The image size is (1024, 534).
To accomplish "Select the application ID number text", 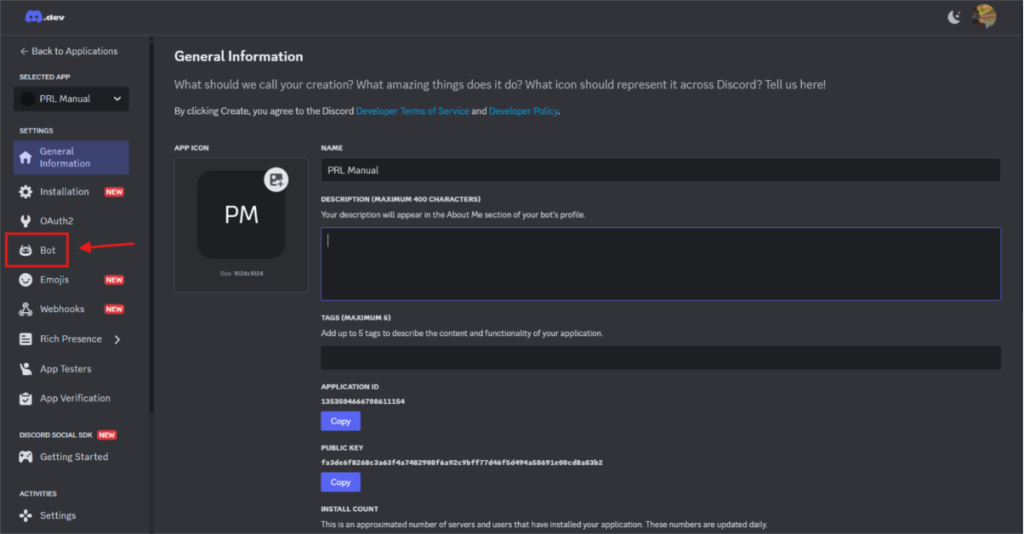I will coord(362,401).
